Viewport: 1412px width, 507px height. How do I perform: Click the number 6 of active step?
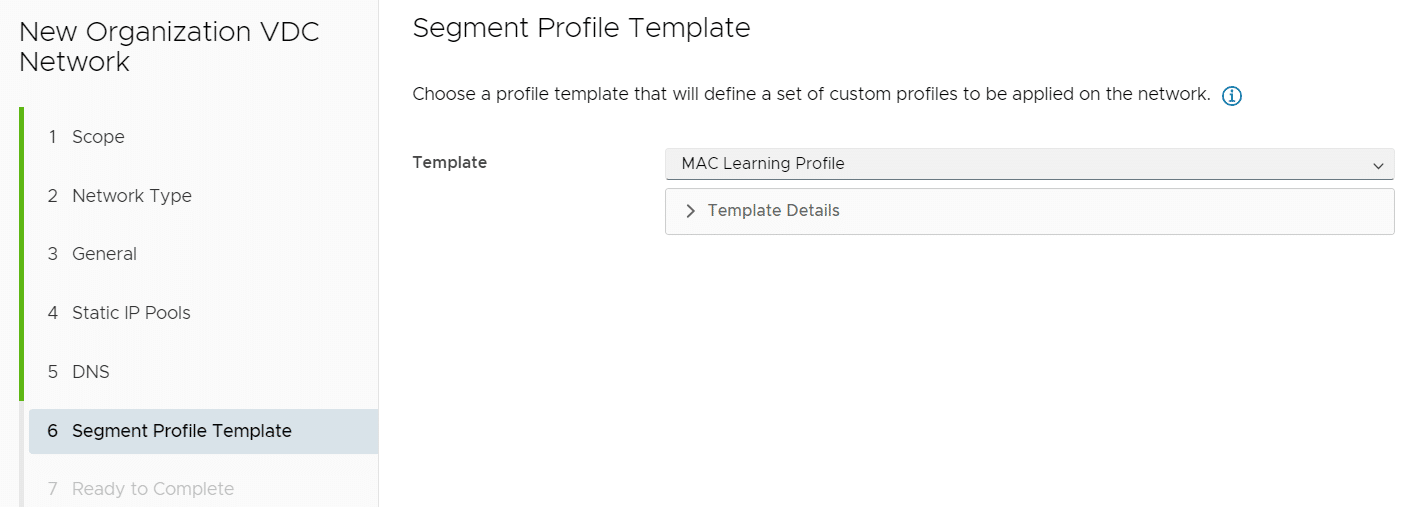[x=52, y=431]
